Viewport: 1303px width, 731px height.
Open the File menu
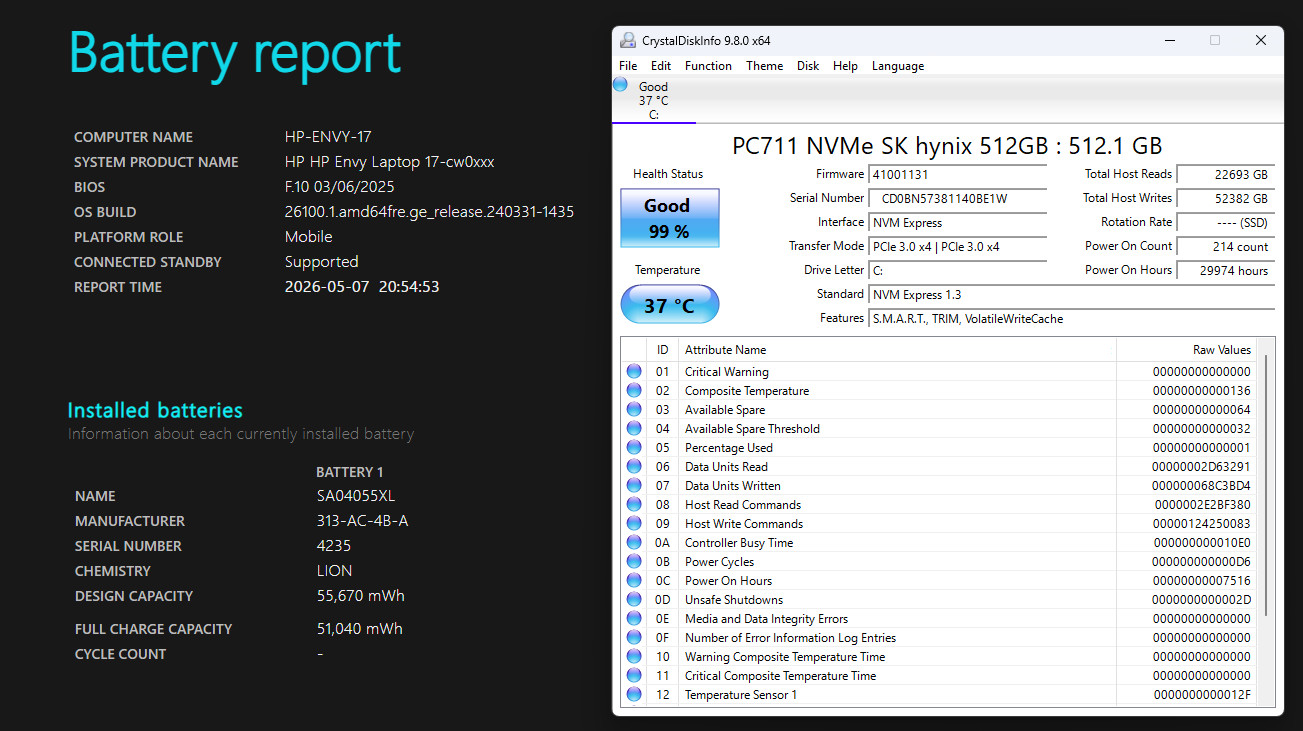(628, 66)
